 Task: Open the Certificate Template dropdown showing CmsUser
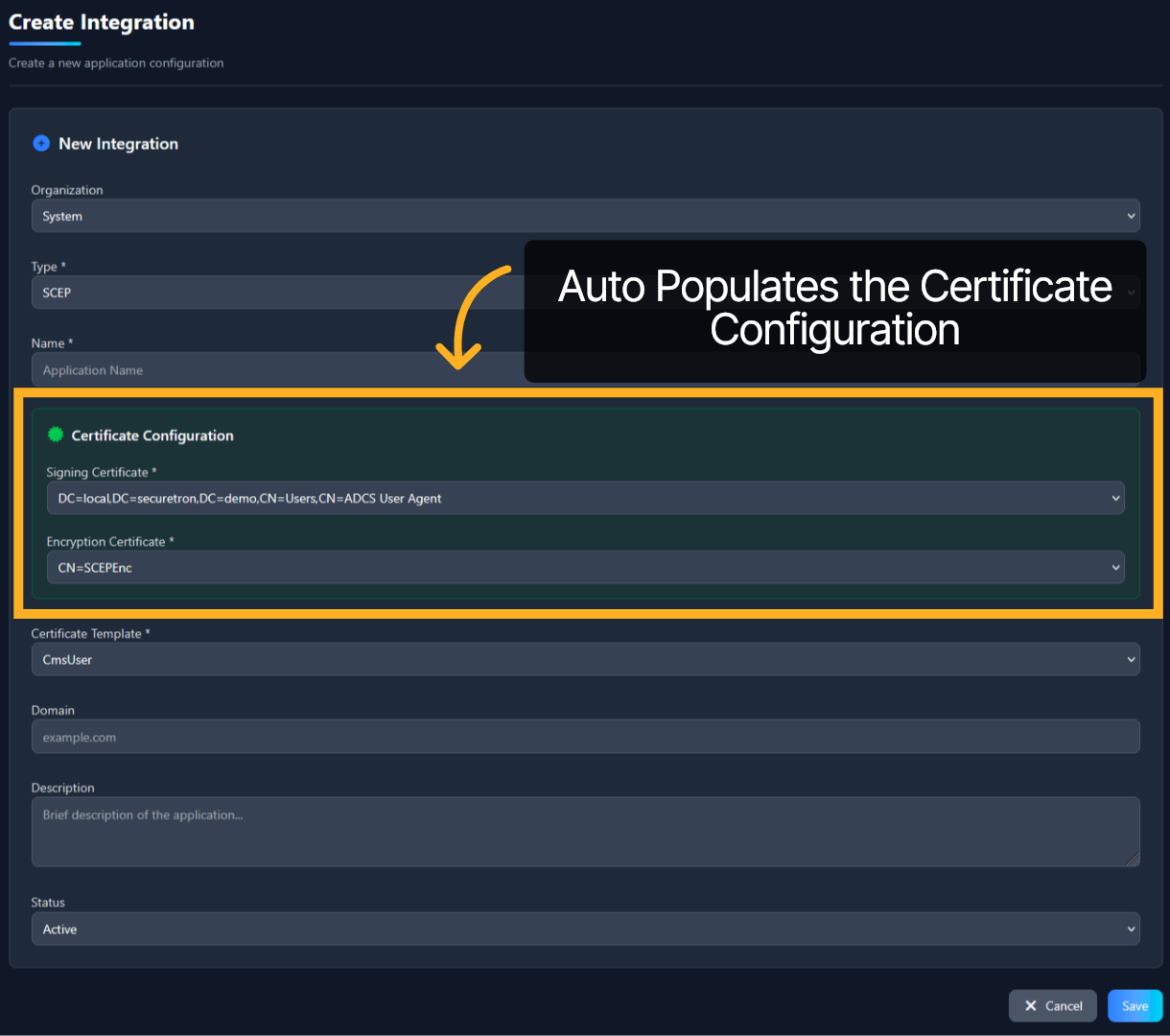click(585, 659)
